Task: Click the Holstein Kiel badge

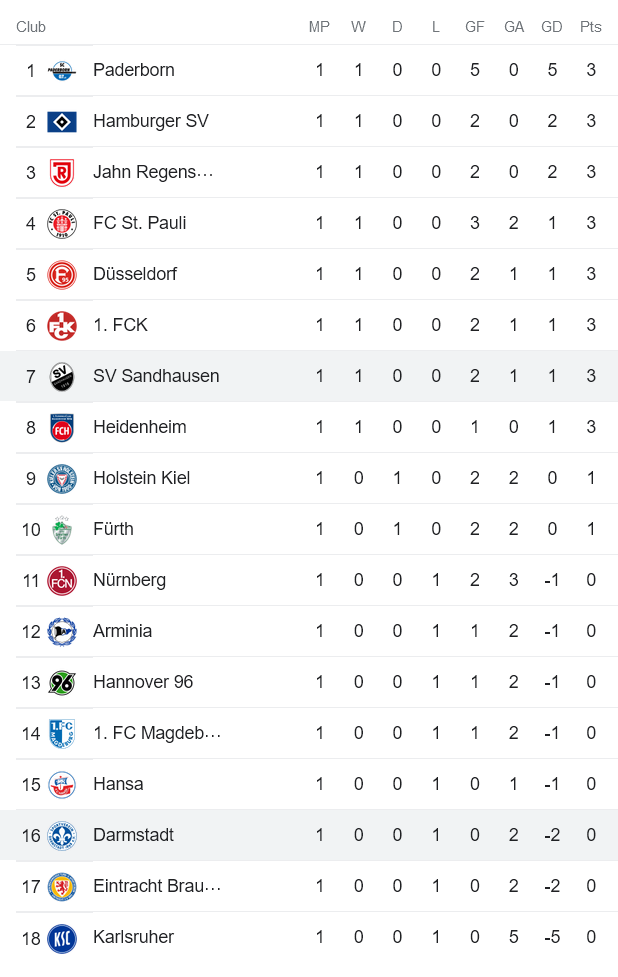Action: coord(60,478)
